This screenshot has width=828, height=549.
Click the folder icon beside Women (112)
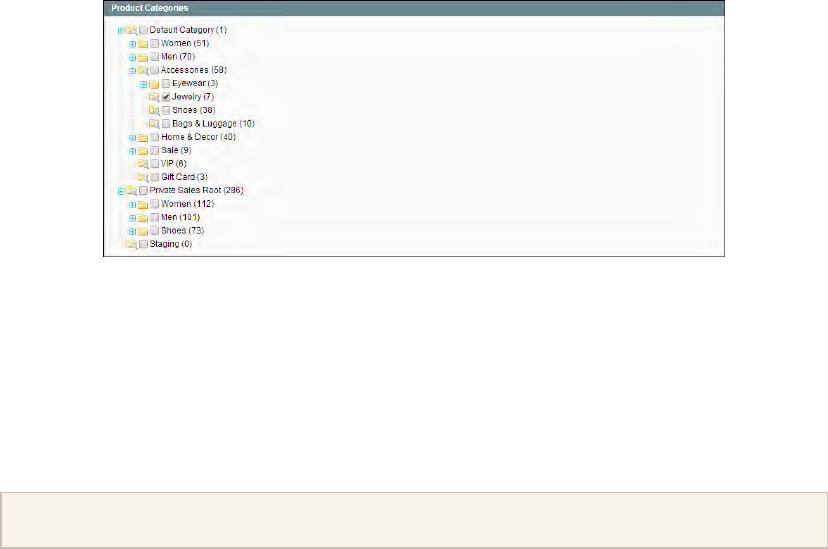click(143, 204)
